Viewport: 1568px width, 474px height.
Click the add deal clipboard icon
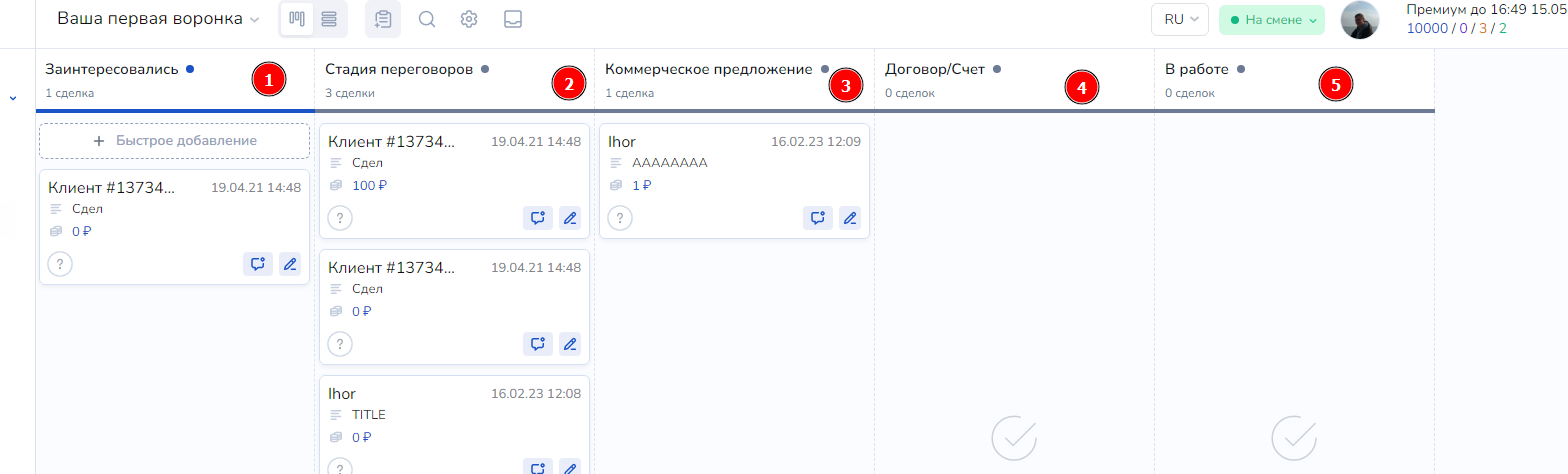click(x=383, y=19)
